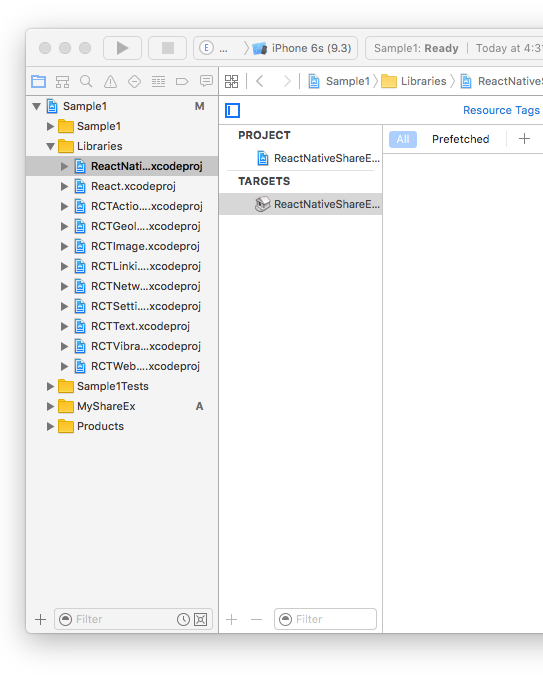This screenshot has width=543, height=679.
Task: Open the Find navigator magnifier icon
Action: (86, 81)
